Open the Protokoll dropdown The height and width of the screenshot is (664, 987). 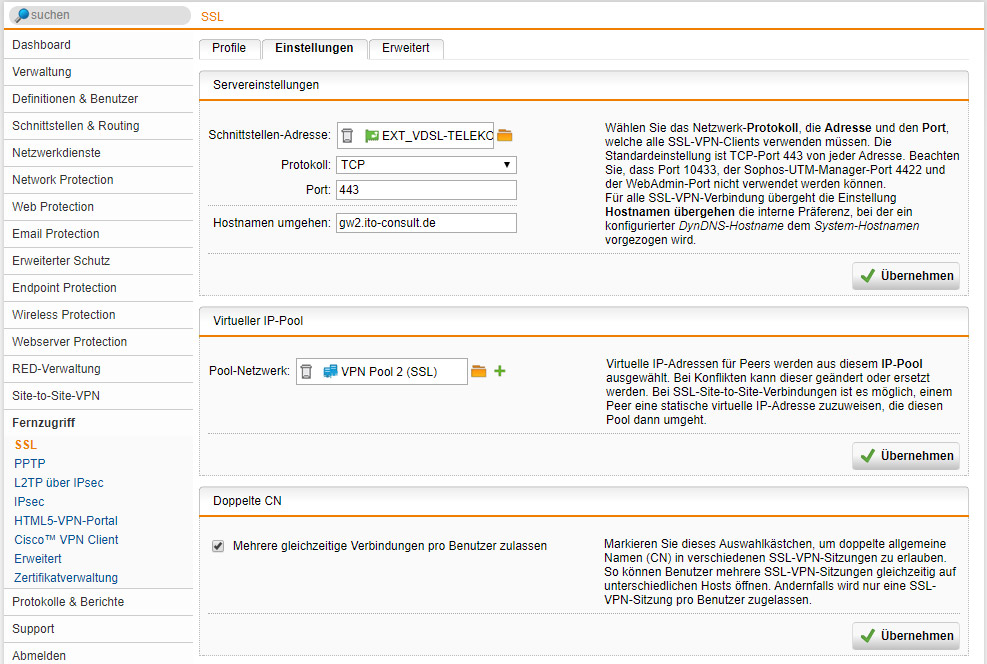click(426, 165)
